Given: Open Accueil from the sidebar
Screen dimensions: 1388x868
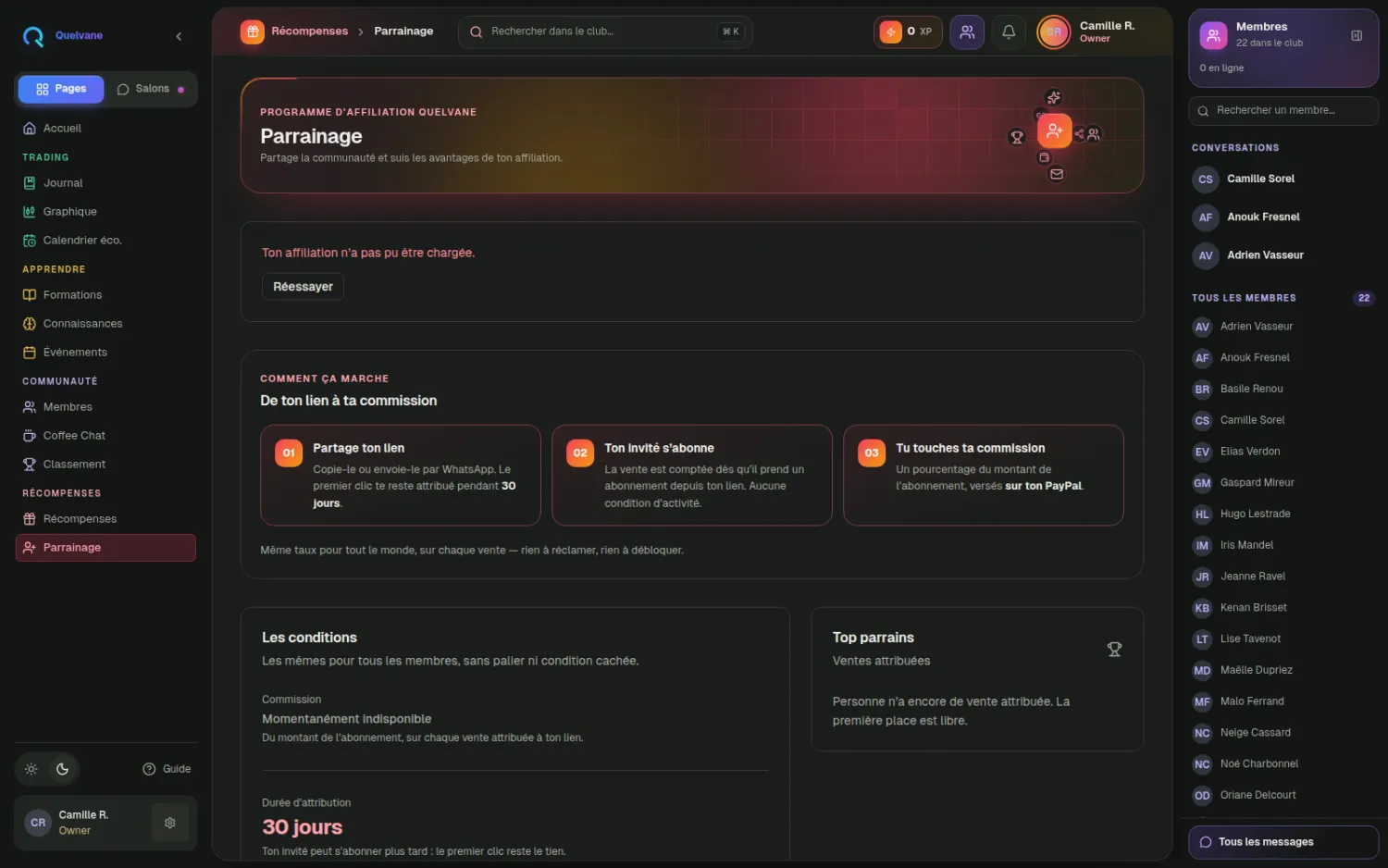Looking at the screenshot, I should (105, 129).
